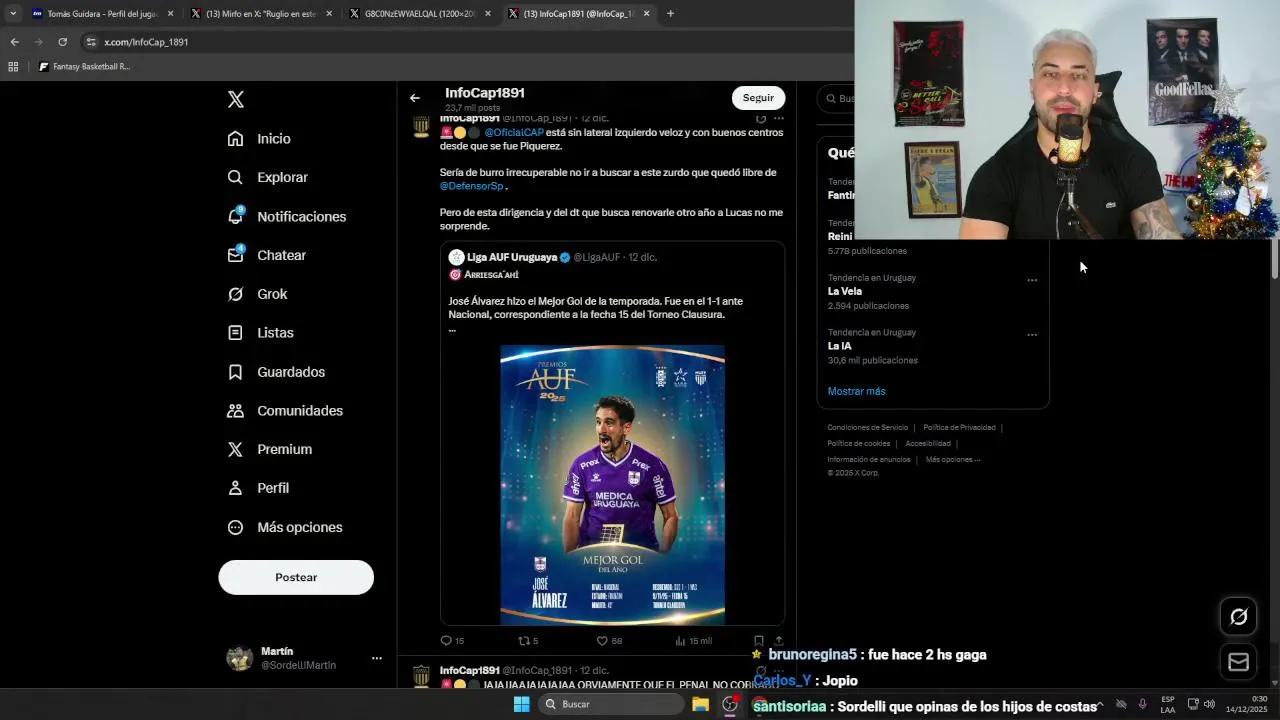Open the browser apps grid icon
The height and width of the screenshot is (720, 1280).
tap(13, 67)
